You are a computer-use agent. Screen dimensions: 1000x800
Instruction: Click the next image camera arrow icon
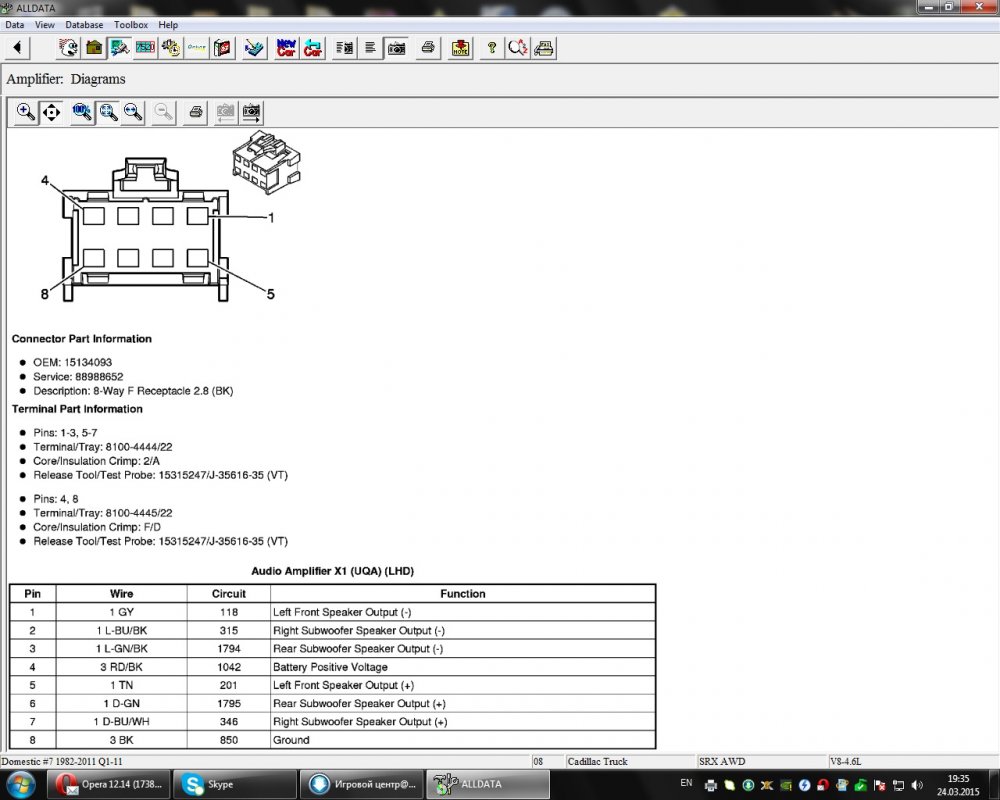251,112
